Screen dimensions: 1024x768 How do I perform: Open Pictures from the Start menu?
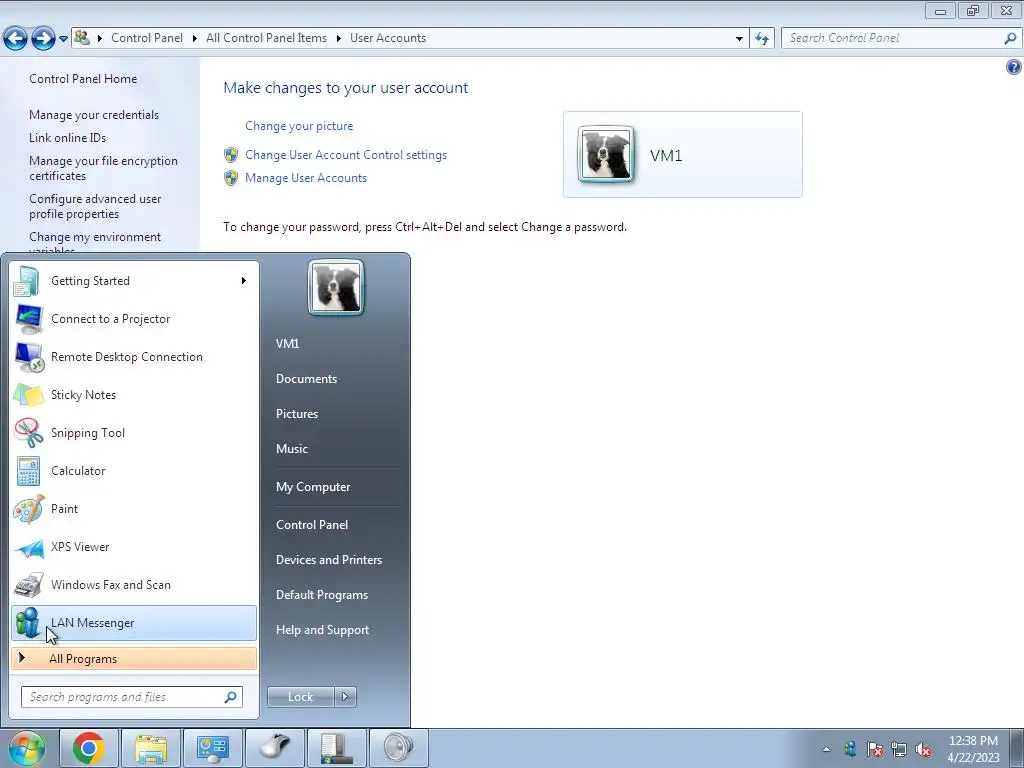pos(297,414)
